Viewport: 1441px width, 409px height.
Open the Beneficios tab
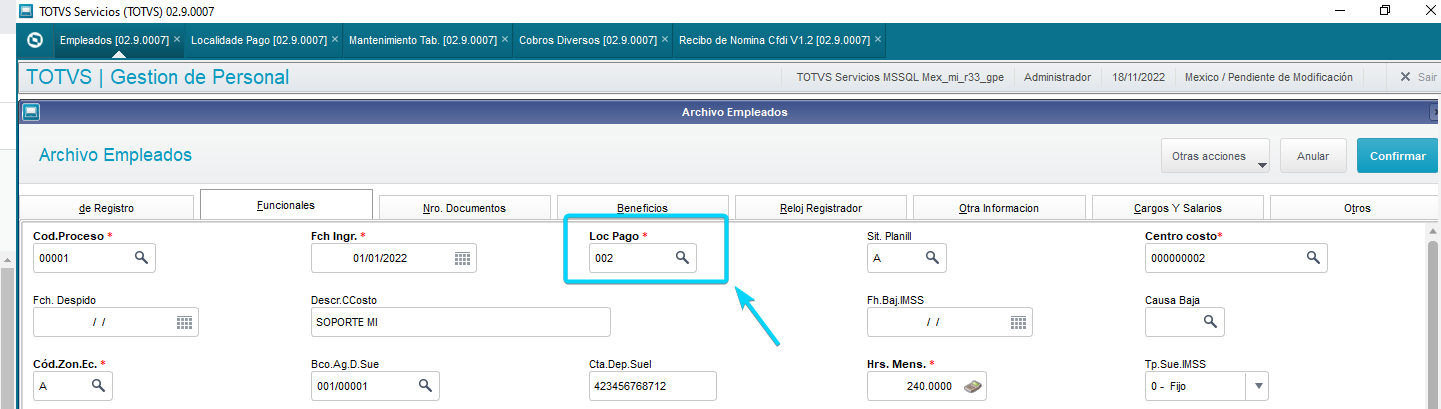642,208
